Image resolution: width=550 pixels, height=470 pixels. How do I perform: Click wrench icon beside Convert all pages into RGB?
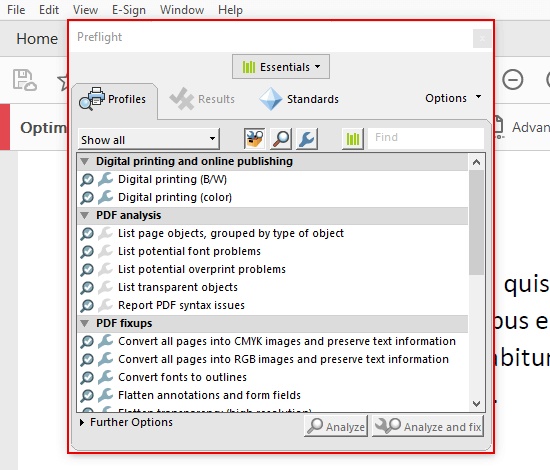pos(105,359)
